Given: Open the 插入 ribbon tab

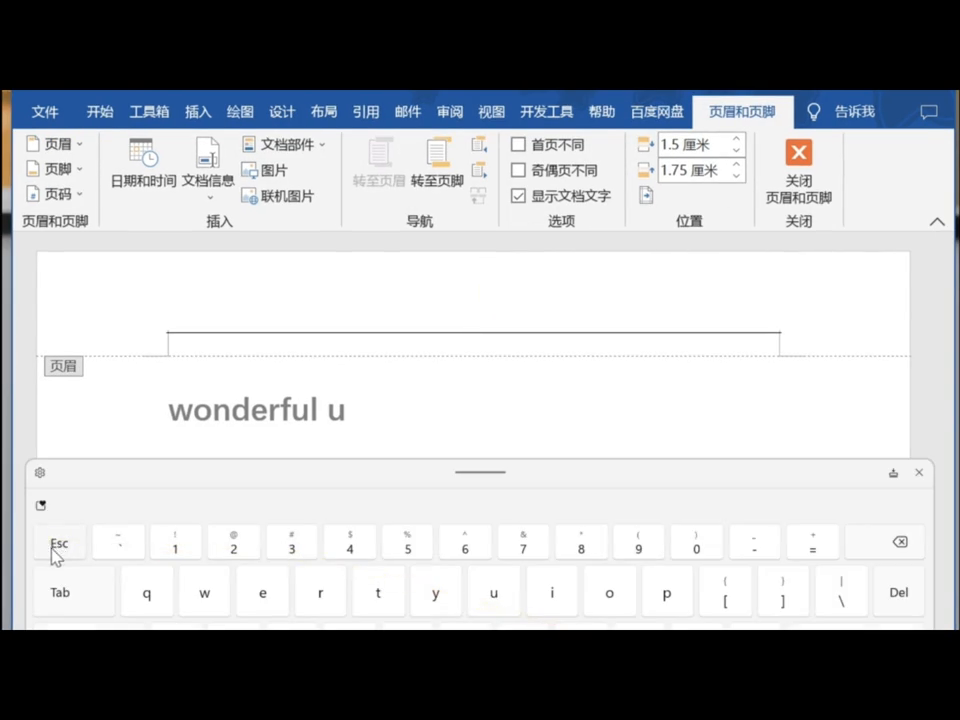Looking at the screenshot, I should click(x=198, y=111).
